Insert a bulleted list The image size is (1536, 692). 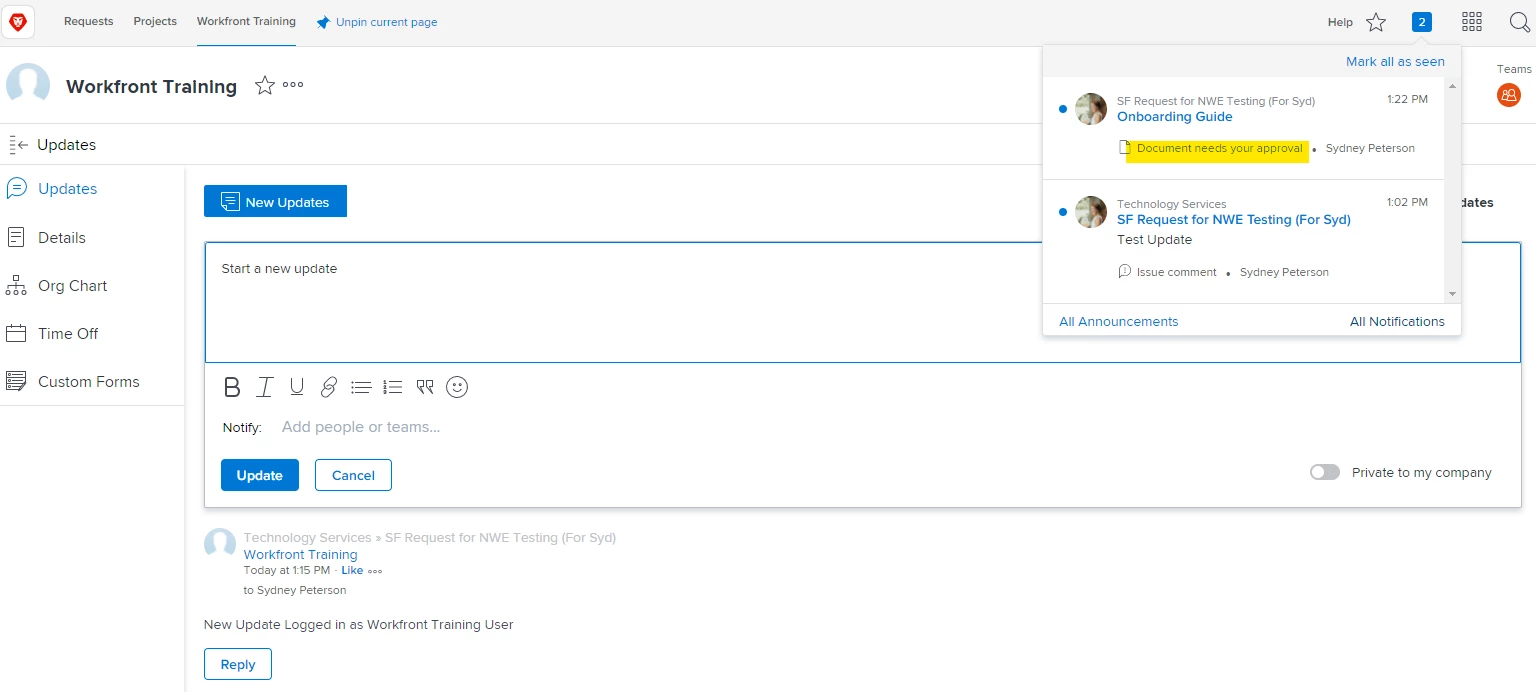pyautogui.click(x=361, y=387)
